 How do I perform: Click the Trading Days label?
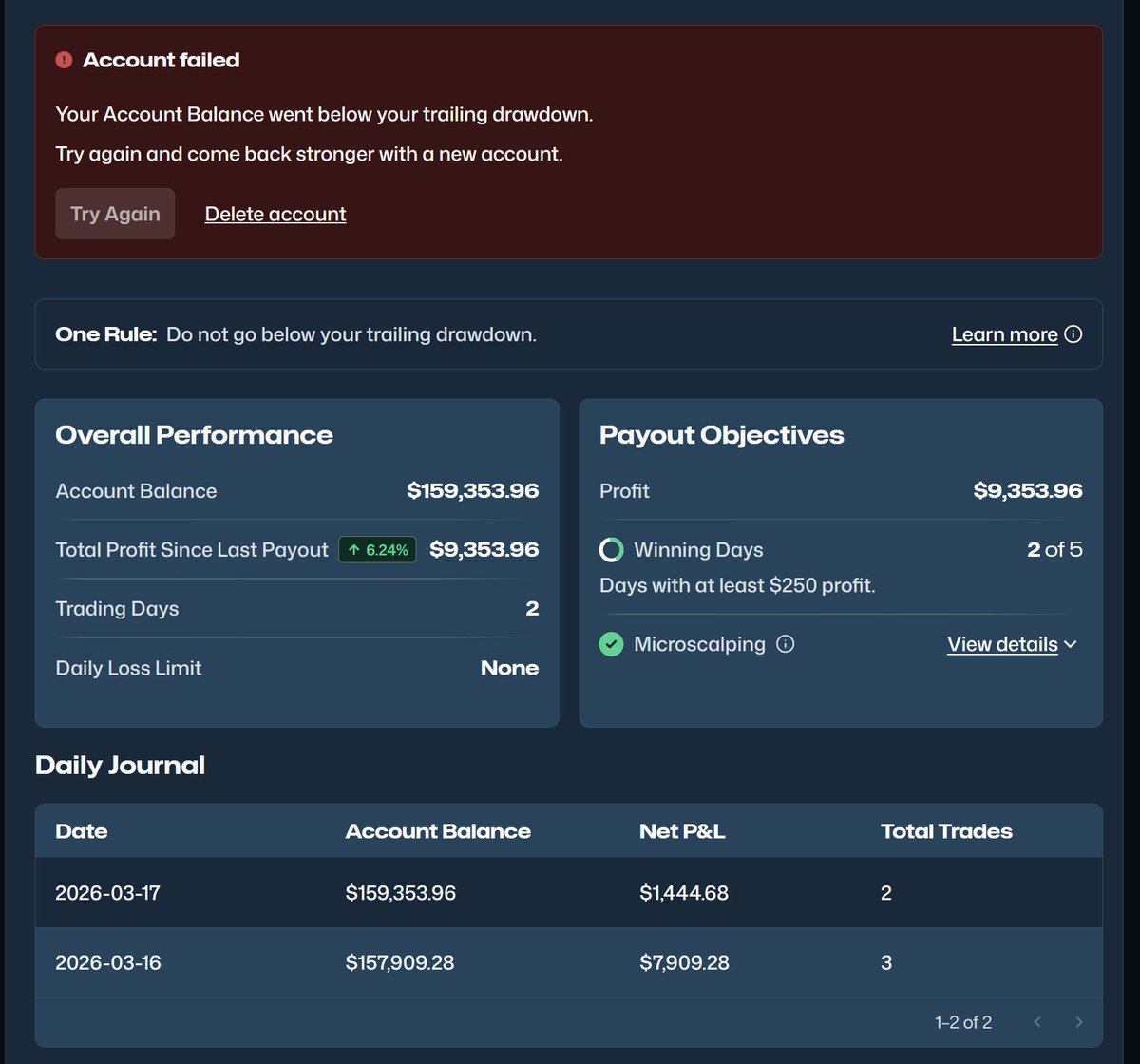click(x=117, y=609)
